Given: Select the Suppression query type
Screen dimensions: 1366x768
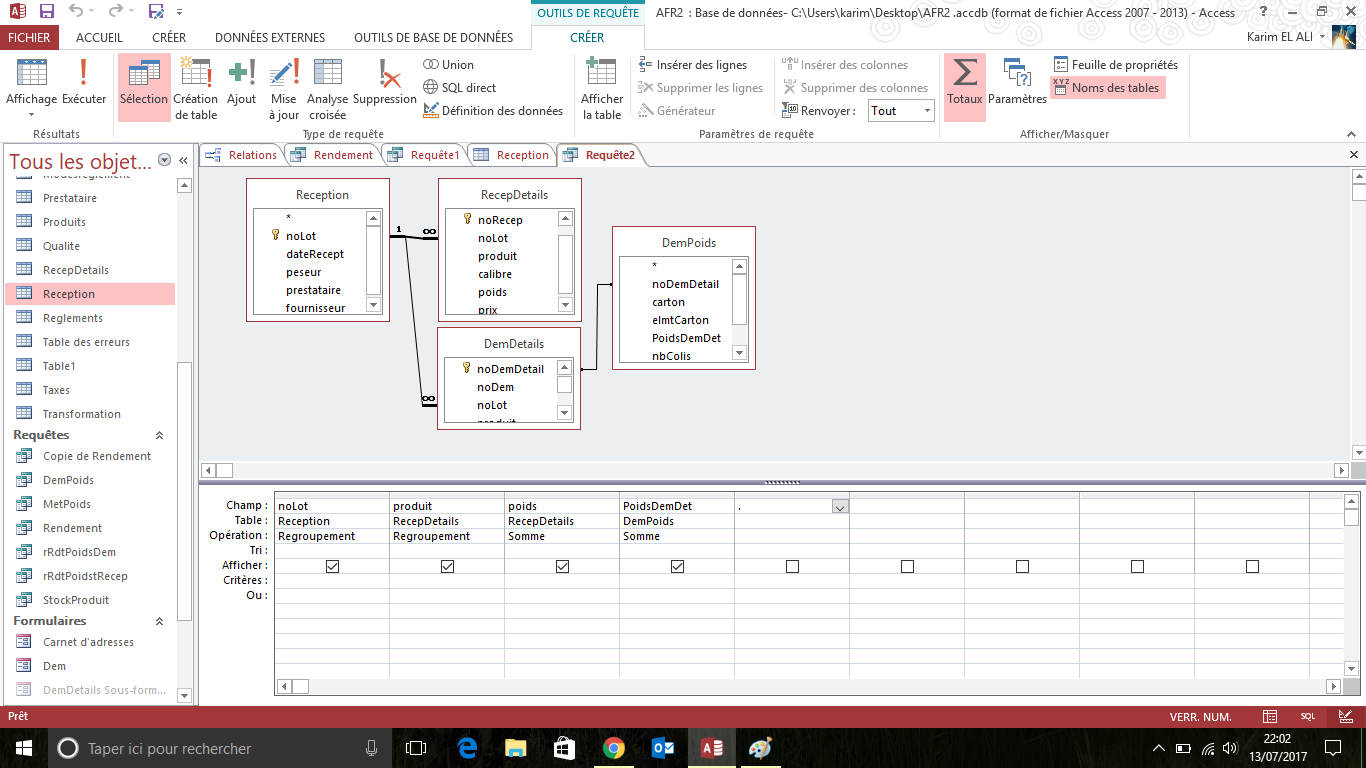Looking at the screenshot, I should point(385,82).
